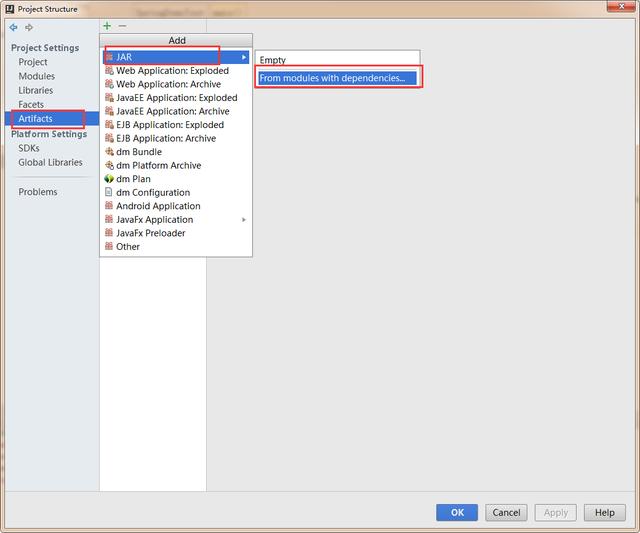Click the Cancel button
The width and height of the screenshot is (640, 533).
tap(506, 513)
